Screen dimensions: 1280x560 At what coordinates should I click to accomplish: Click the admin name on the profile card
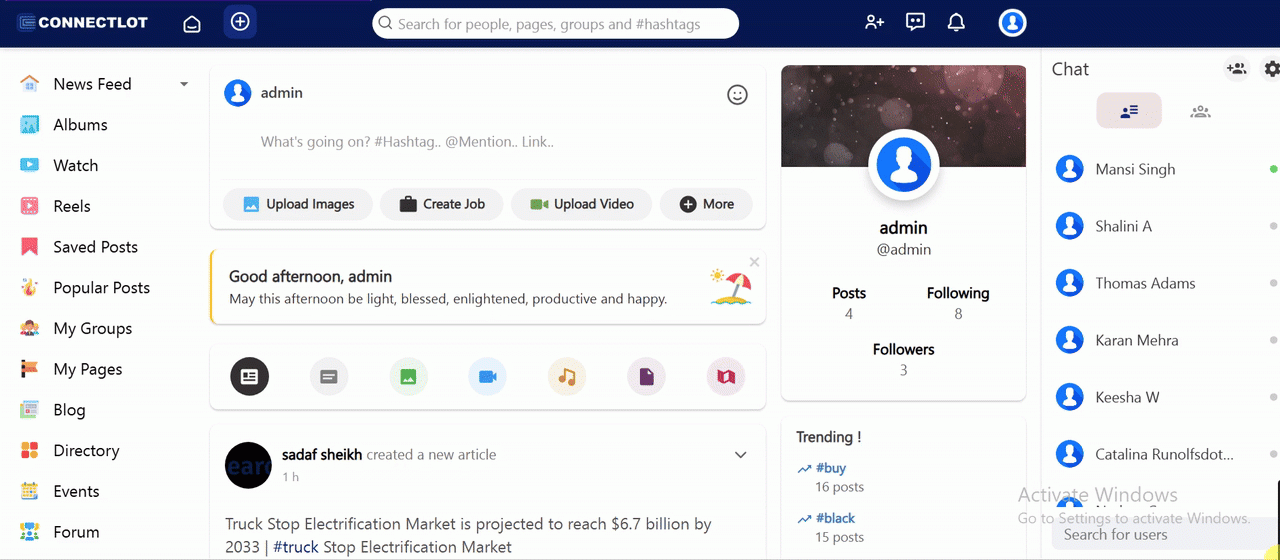pyautogui.click(x=904, y=228)
